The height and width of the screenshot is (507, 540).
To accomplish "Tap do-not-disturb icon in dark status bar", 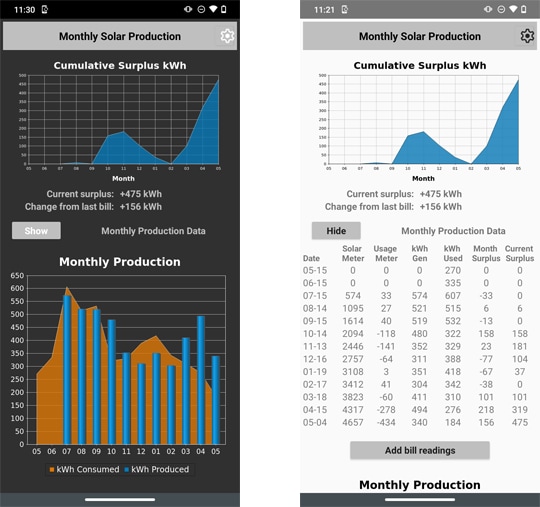I will coord(201,9).
